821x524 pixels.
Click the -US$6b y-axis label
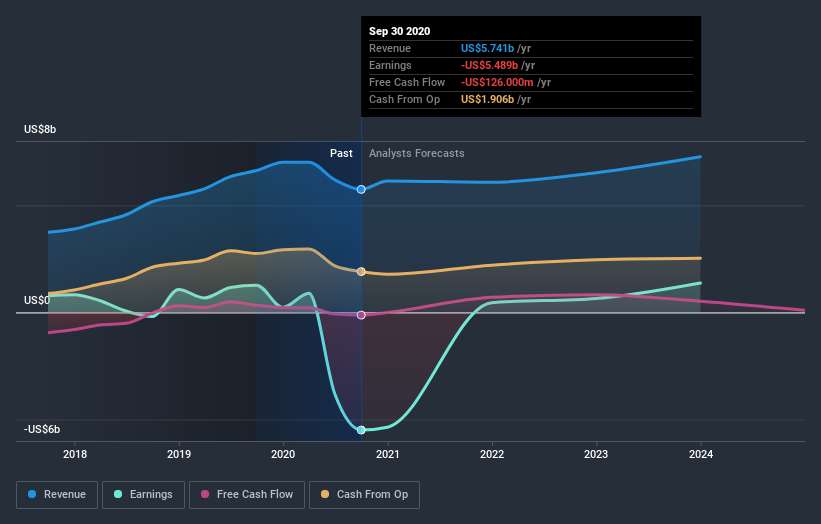pos(42,429)
